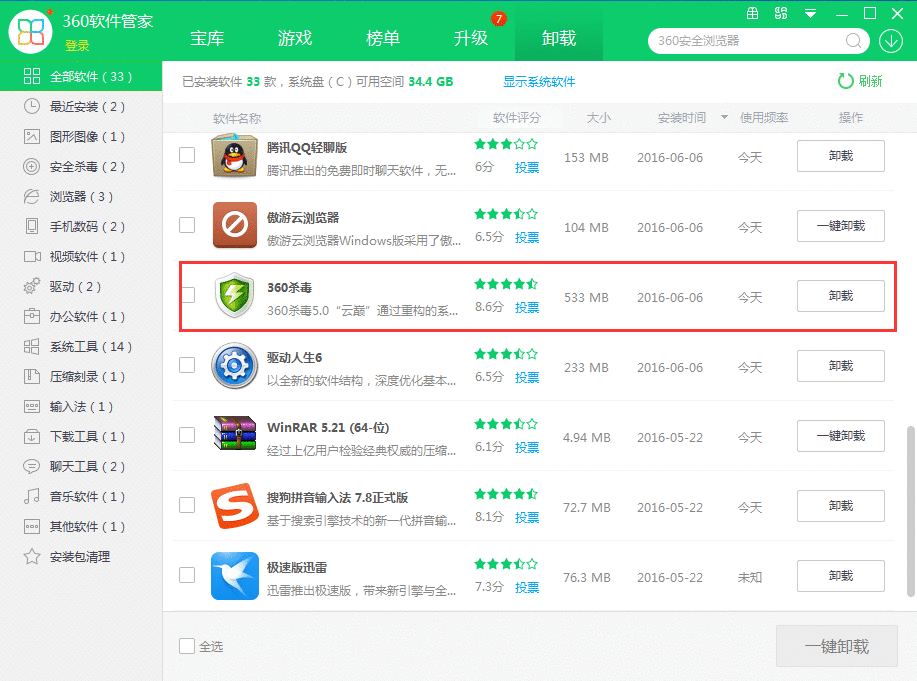This screenshot has width=917, height=681.
Task: Open the 安装包清理 star icon entry
Action: 30,557
